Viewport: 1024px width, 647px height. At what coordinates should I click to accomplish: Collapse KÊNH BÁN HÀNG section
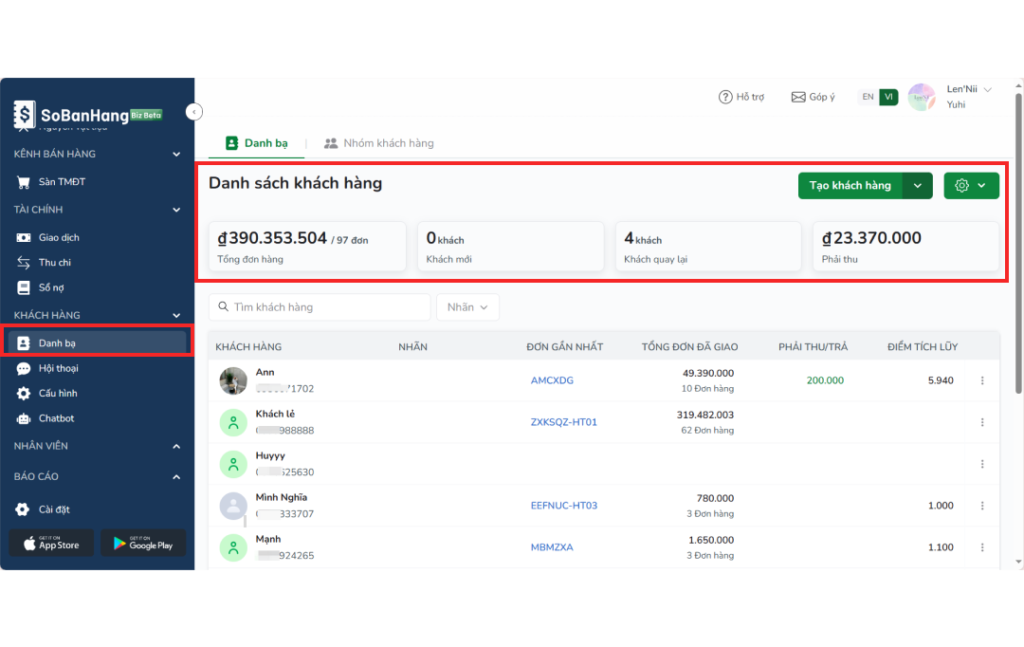[x=176, y=154]
